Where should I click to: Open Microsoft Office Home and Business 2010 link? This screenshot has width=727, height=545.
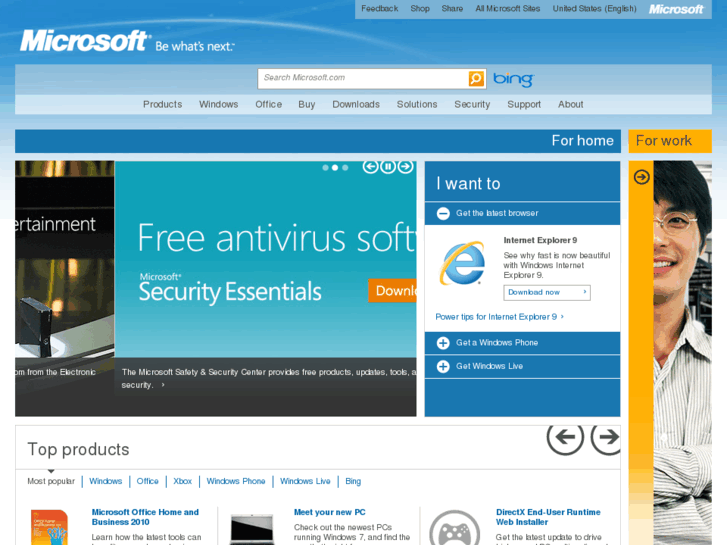[145, 517]
